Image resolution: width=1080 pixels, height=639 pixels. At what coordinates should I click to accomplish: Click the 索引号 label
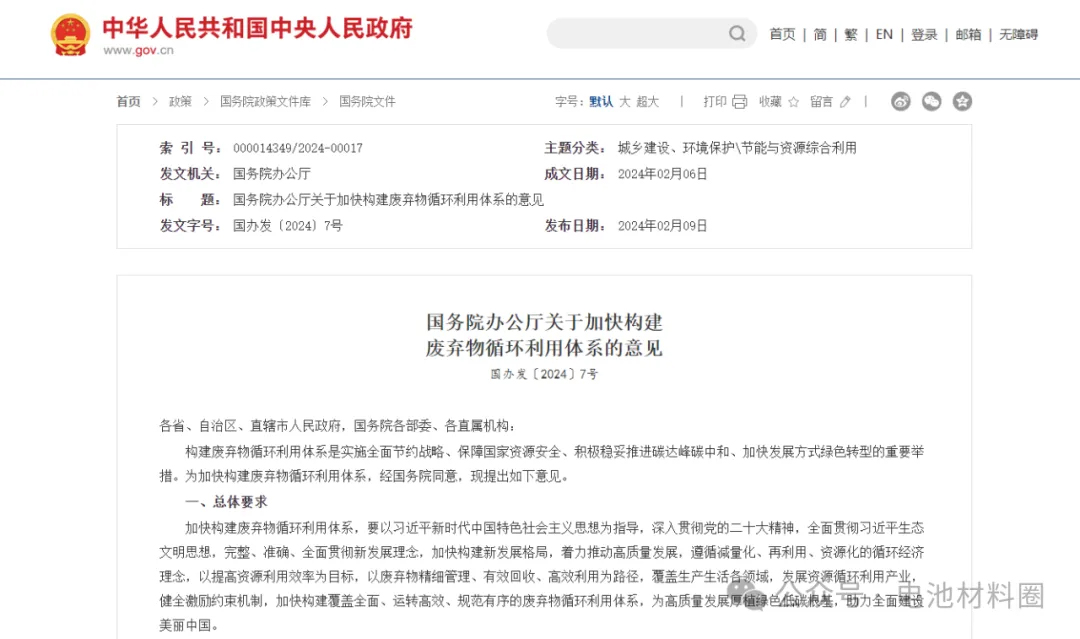[191, 148]
